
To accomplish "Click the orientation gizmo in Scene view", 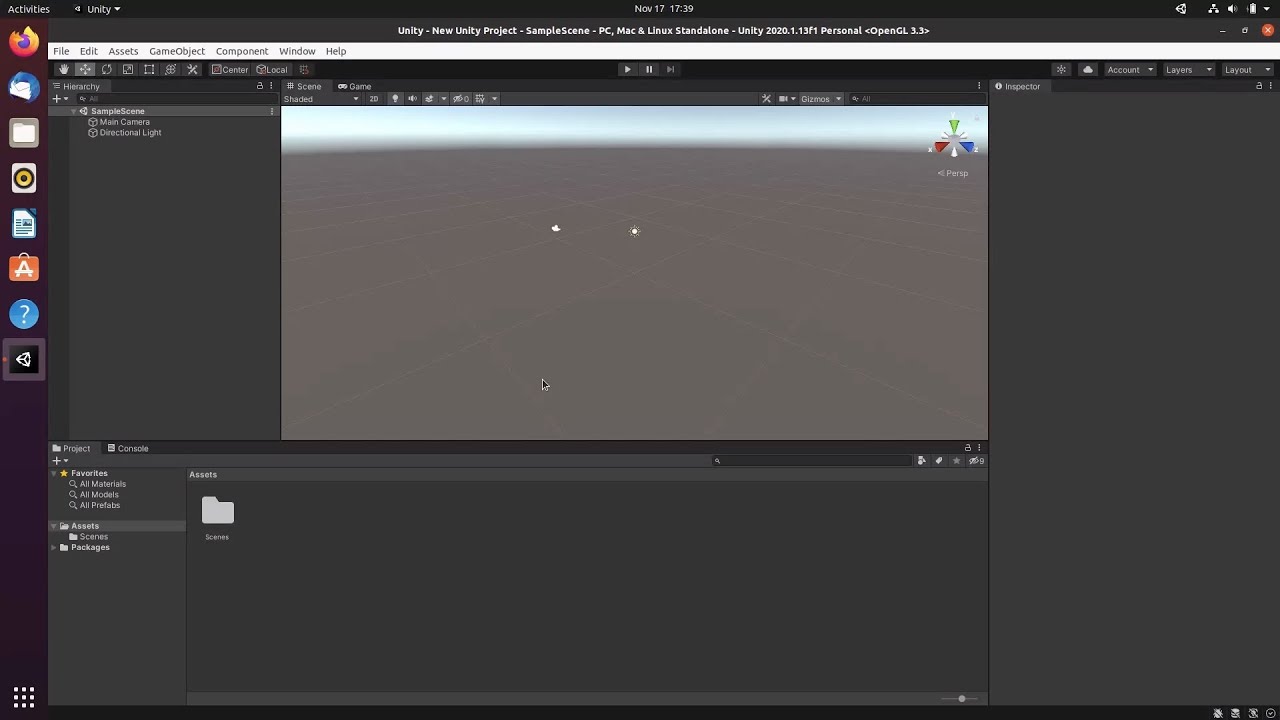I will click(954, 138).
